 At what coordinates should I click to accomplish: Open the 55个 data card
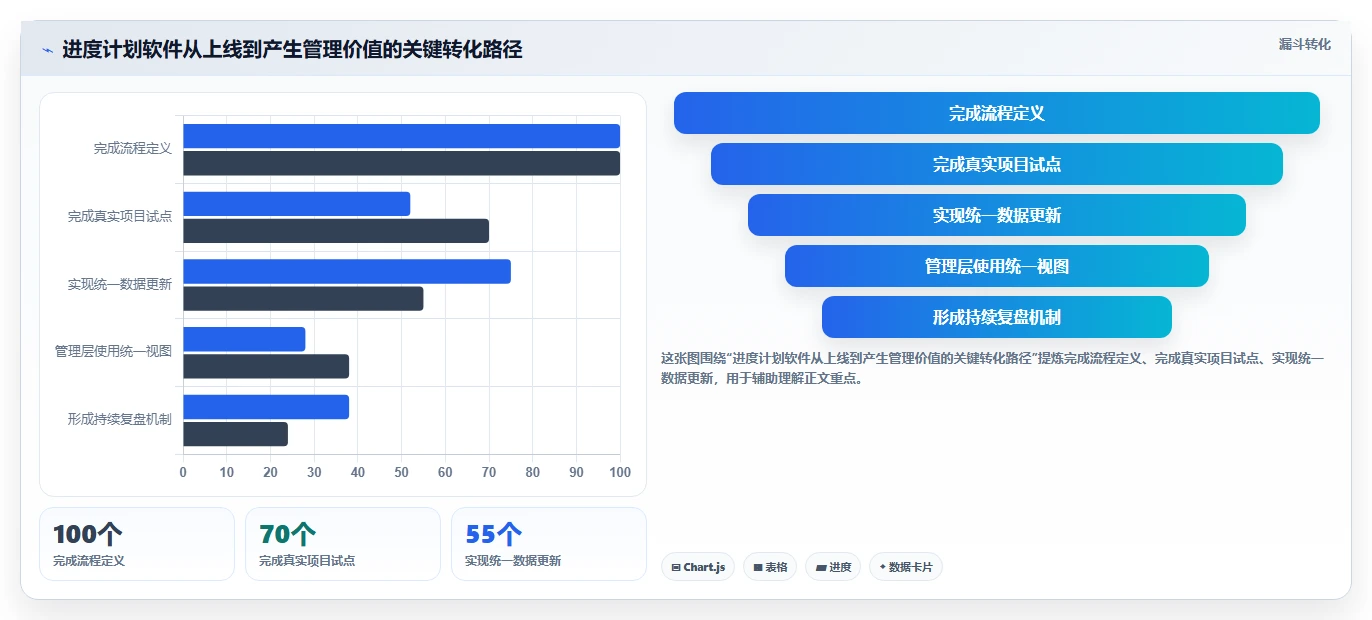549,544
